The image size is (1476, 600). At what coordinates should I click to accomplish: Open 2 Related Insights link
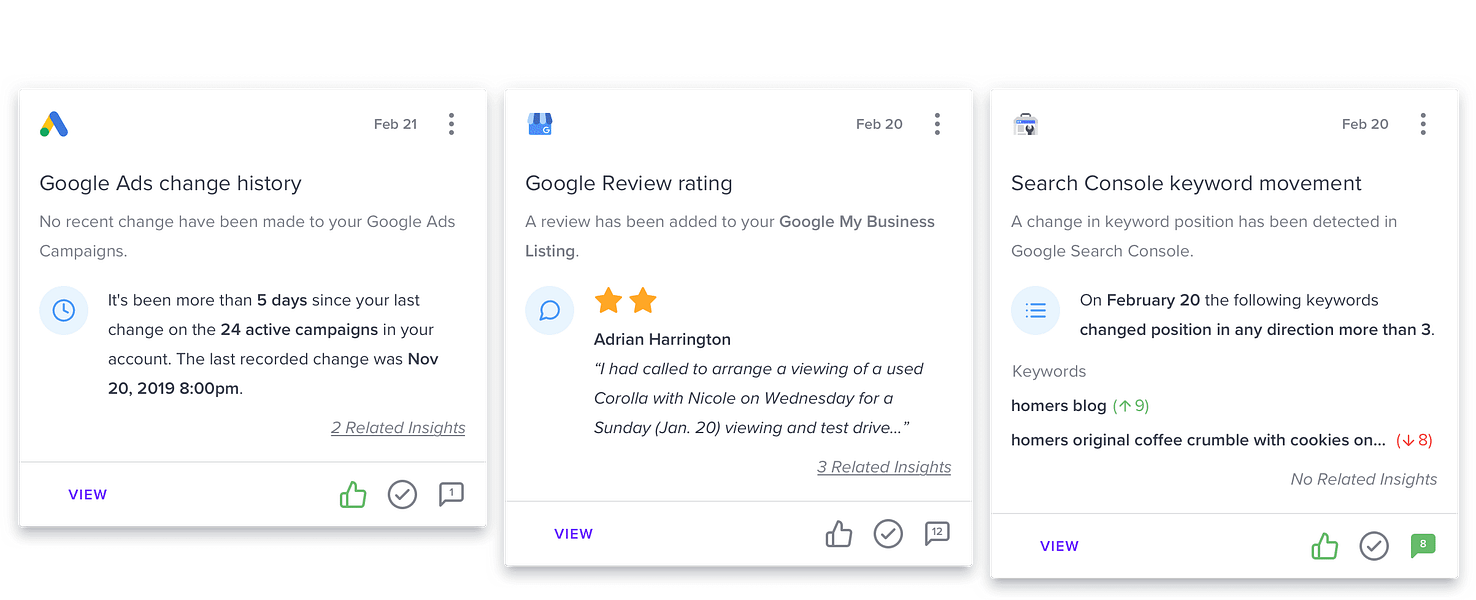[398, 428]
